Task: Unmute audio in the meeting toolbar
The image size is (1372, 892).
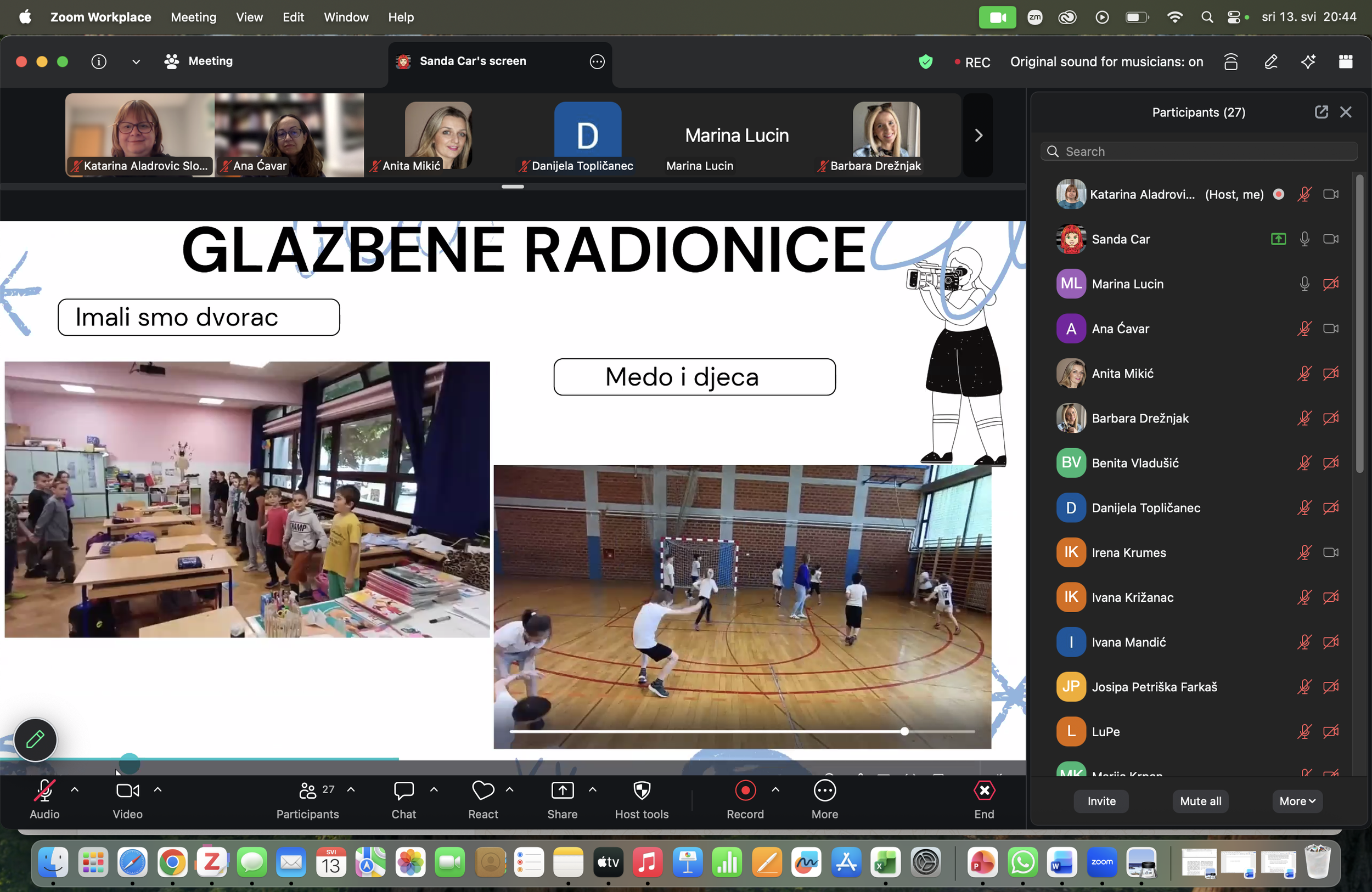Action: pos(44,800)
